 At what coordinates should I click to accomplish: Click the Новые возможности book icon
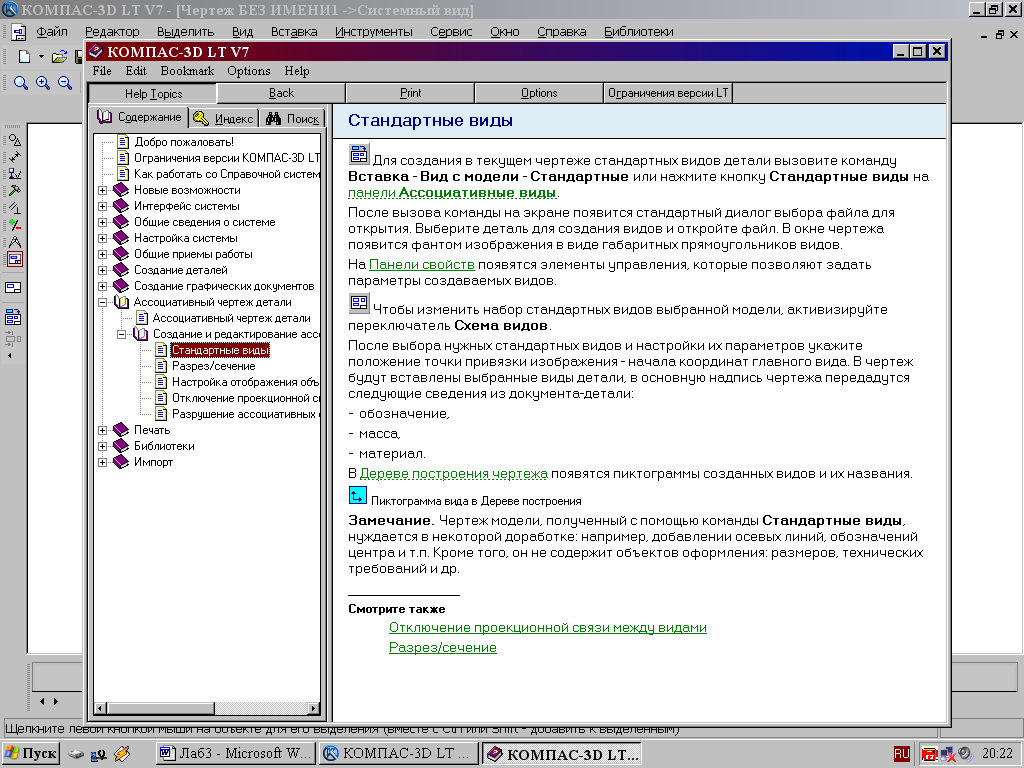click(121, 190)
